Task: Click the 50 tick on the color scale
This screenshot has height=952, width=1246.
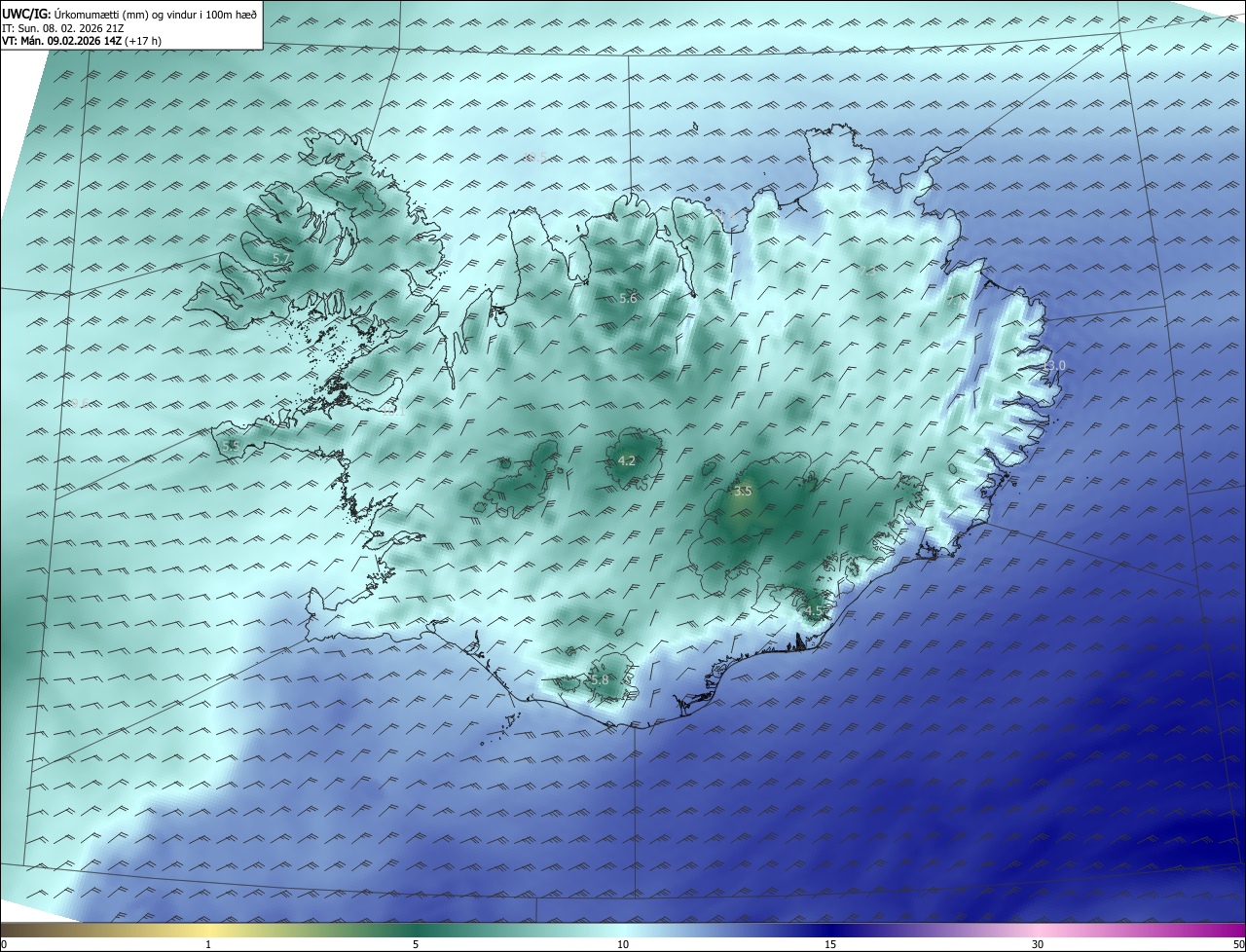Action: pos(1238,944)
